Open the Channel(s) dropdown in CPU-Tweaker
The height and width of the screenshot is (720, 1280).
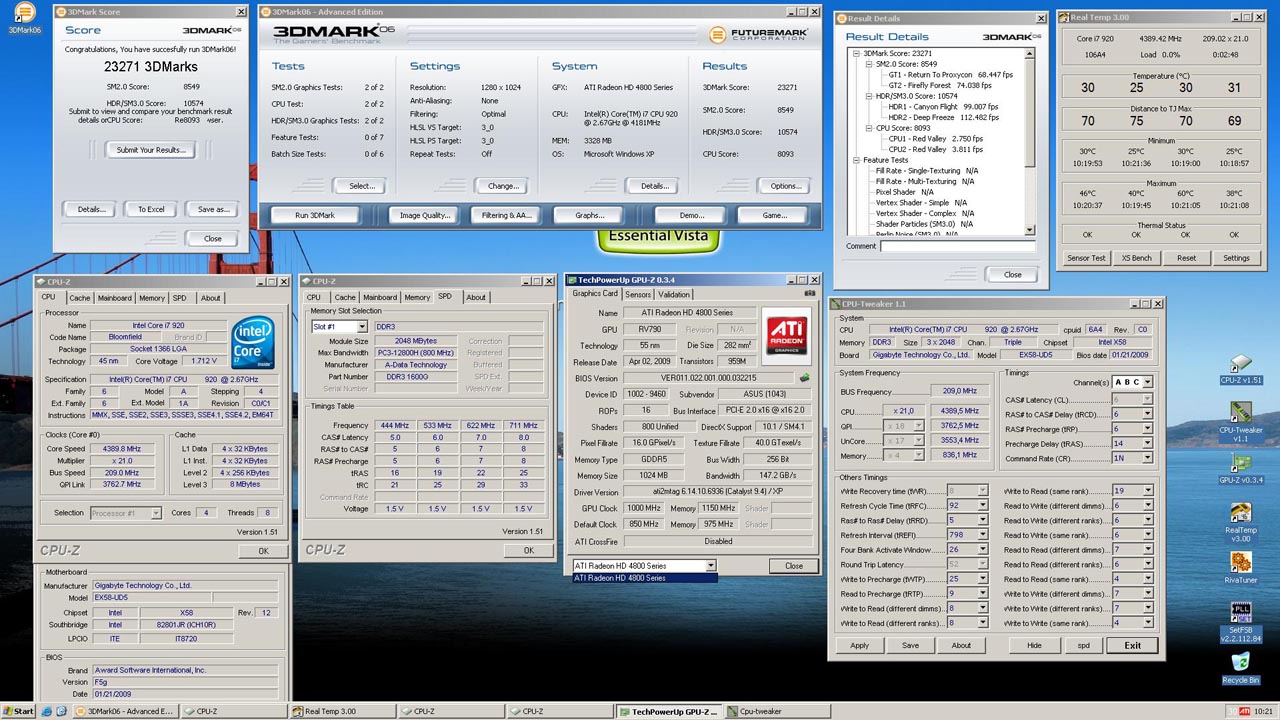(1147, 382)
